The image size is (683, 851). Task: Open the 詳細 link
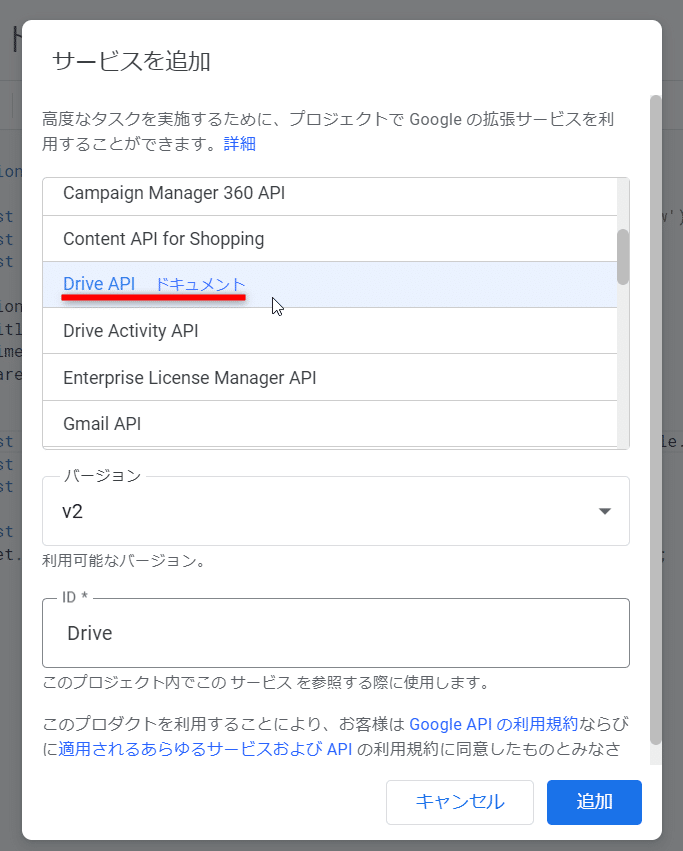(239, 144)
